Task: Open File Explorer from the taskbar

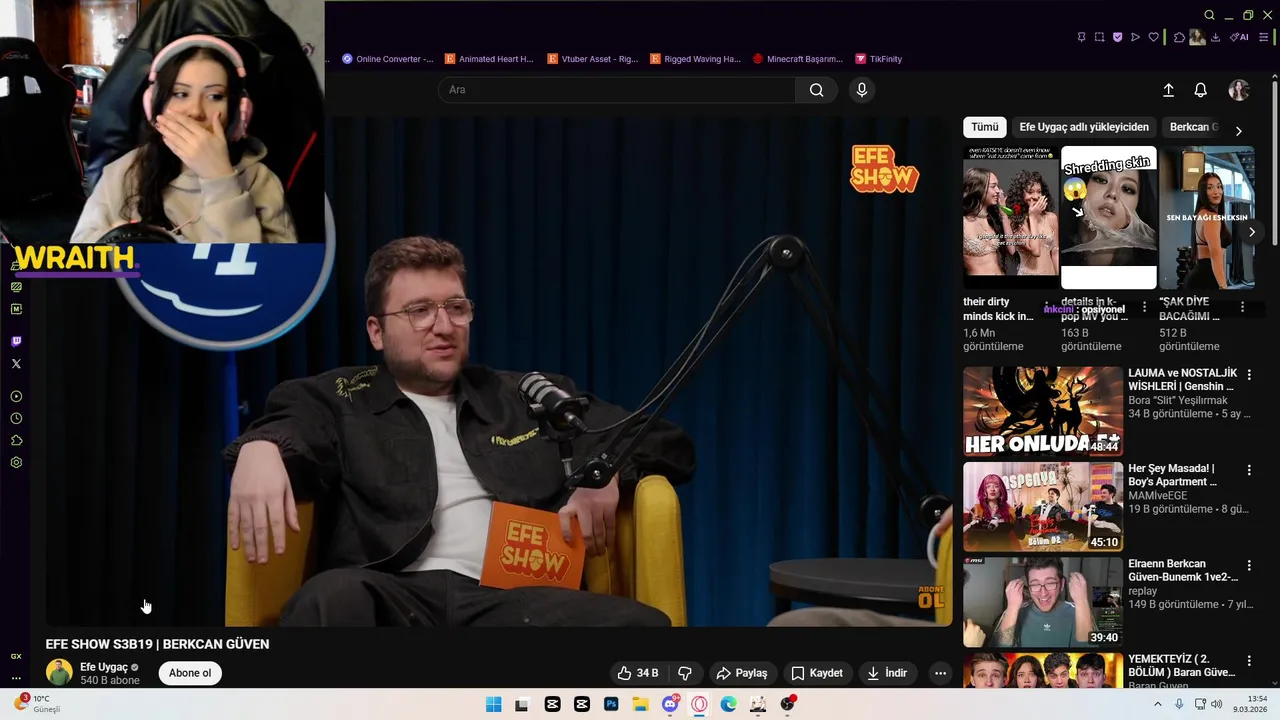Action: click(640, 704)
